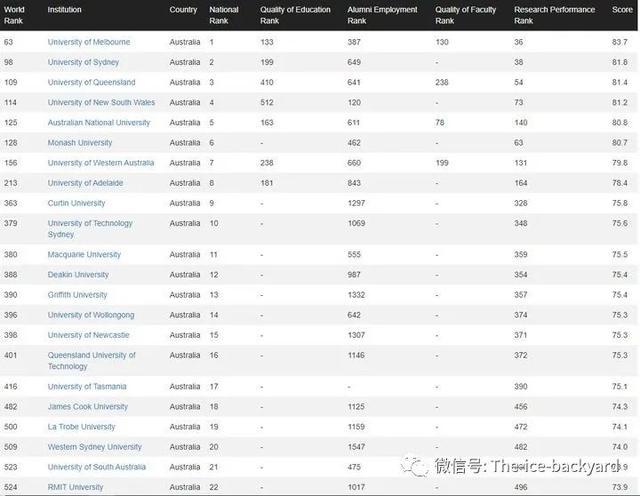Click the National Rank column header
This screenshot has height=496, width=640.
224,15
